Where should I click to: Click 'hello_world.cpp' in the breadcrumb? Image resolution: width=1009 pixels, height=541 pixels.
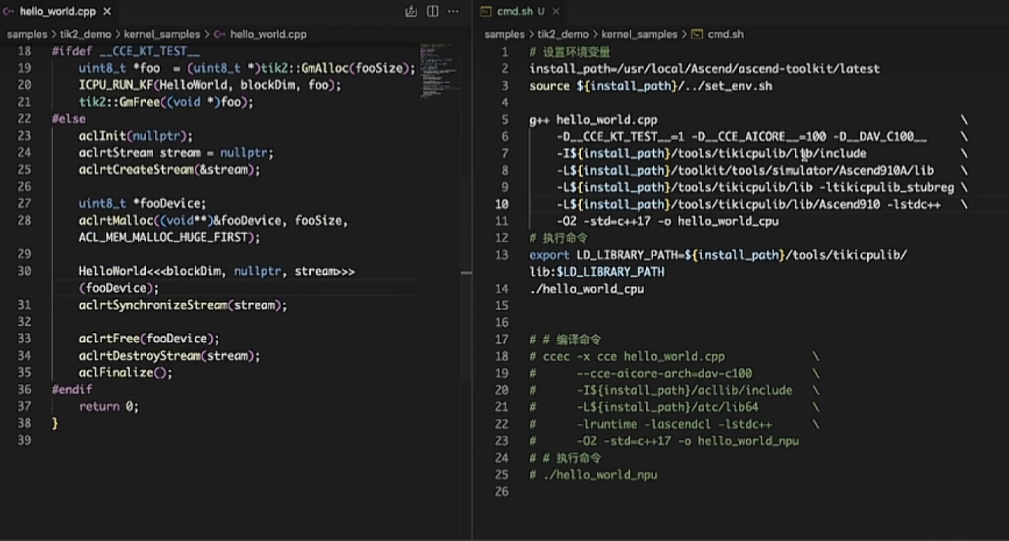[x=268, y=34]
